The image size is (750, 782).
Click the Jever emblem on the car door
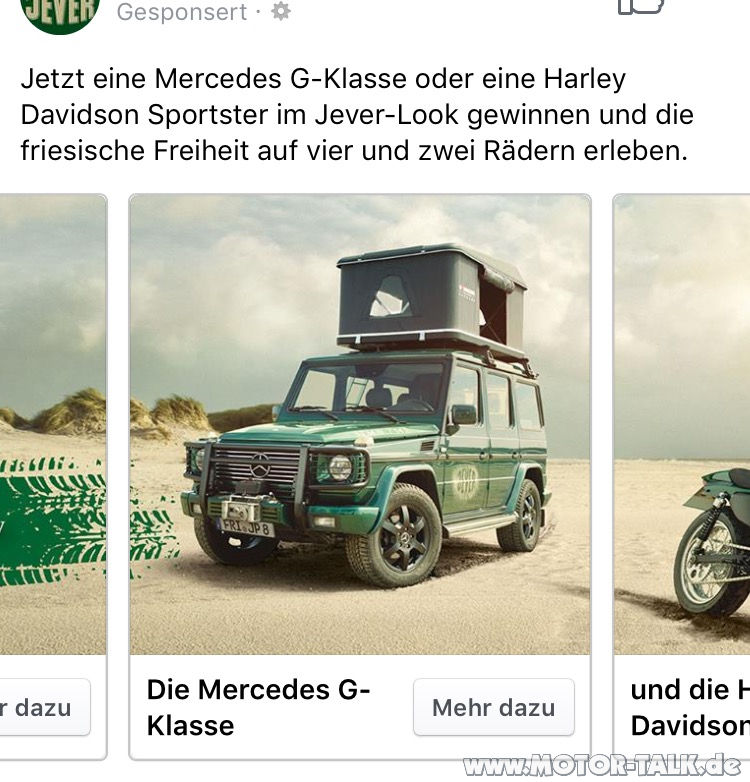464,482
